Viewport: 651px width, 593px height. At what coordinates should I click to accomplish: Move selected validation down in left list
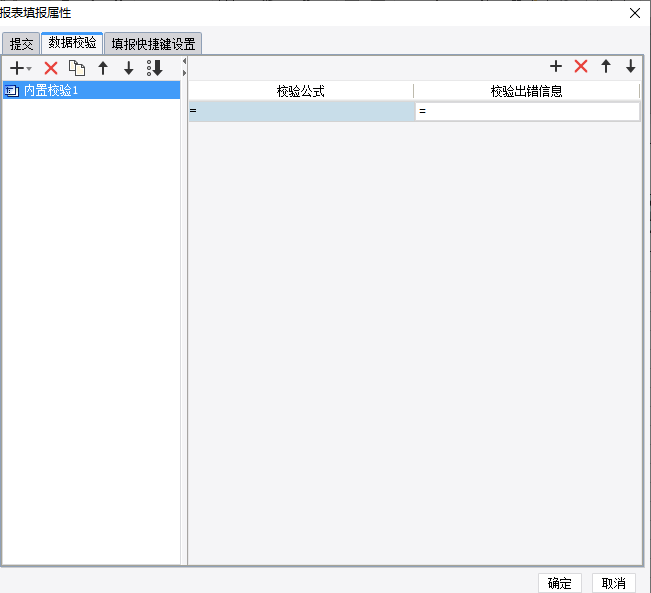point(129,68)
